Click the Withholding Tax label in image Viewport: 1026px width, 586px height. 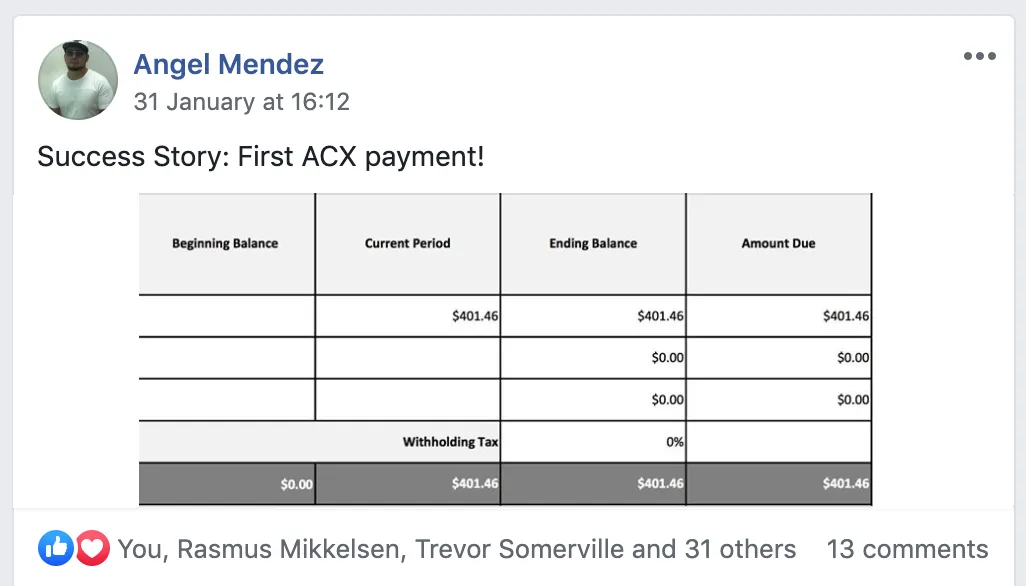click(450, 442)
